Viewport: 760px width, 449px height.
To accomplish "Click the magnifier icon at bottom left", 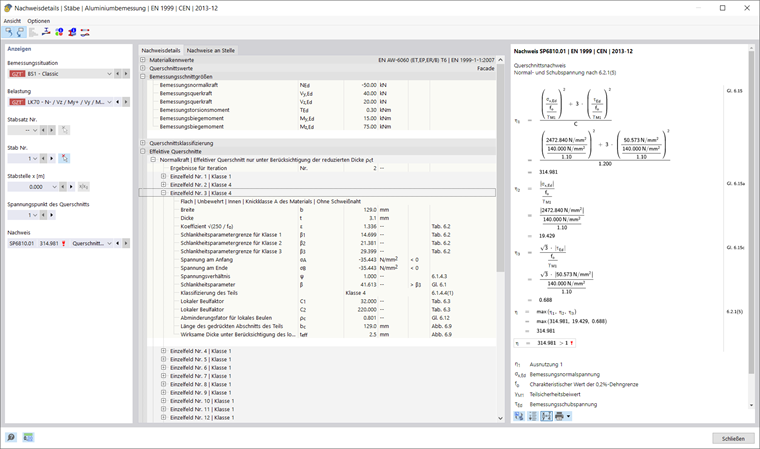I will pos(11,437).
